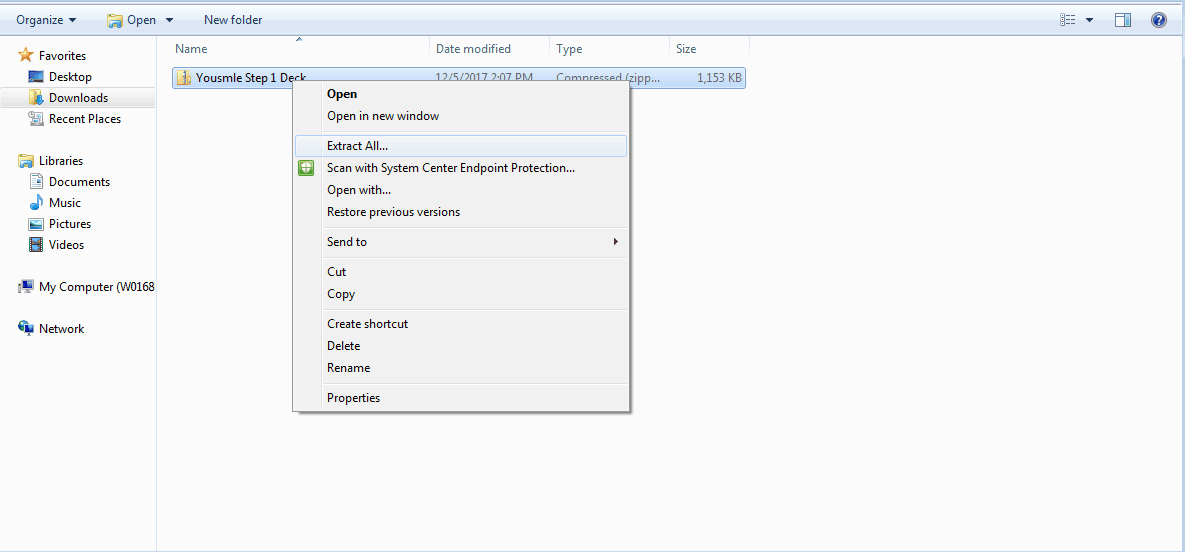
Task: Select the Desktop icon in Favorites
Action: pyautogui.click(x=36, y=76)
